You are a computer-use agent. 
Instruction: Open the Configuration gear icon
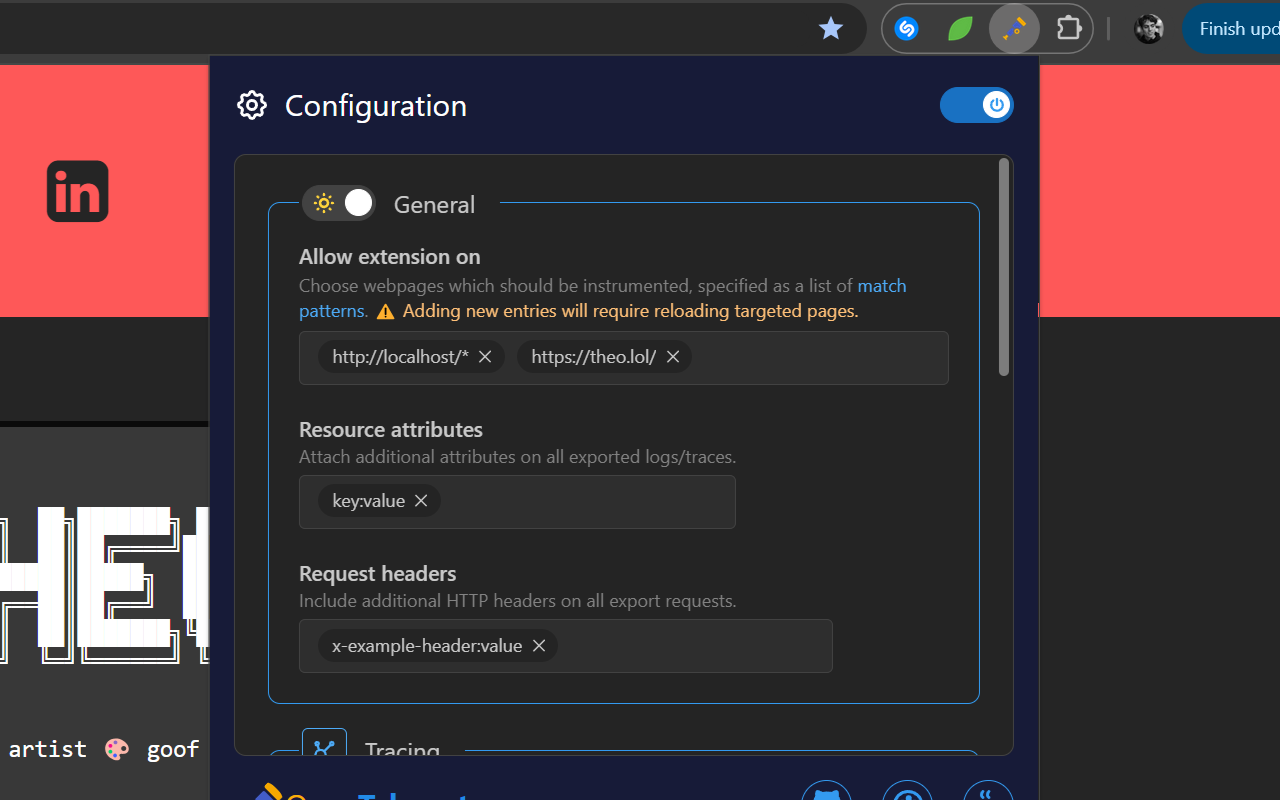pos(251,105)
